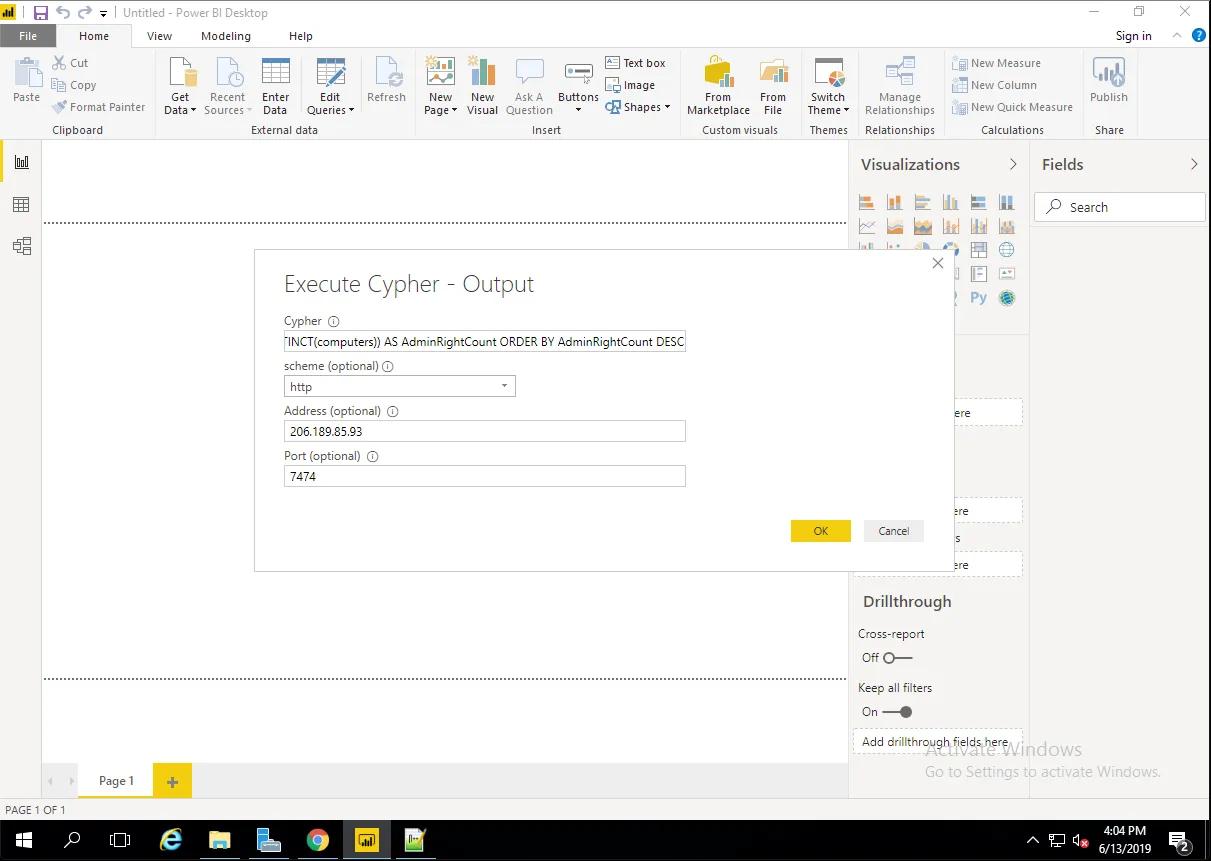Click New Column in Calculations
The height and width of the screenshot is (861, 1211).
tap(995, 85)
